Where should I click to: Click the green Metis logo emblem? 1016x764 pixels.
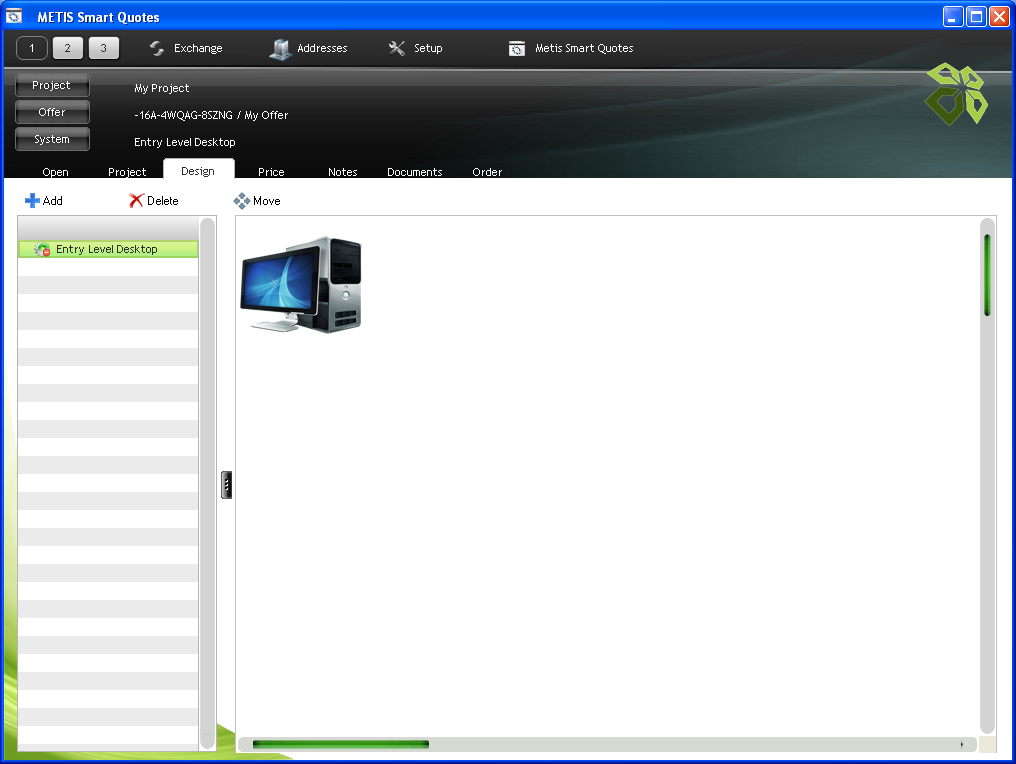point(956,94)
